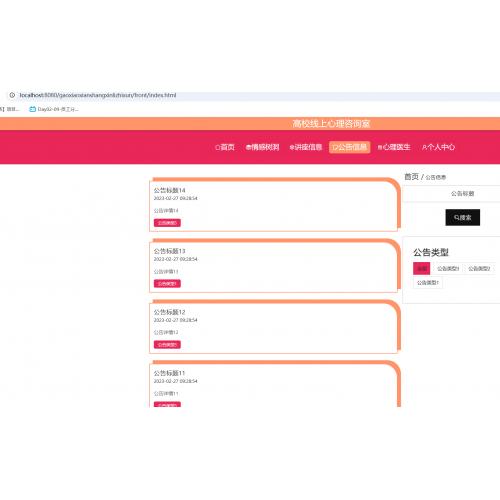
Task: Click red type badge on 公告标题14 card
Action: click(x=167, y=223)
